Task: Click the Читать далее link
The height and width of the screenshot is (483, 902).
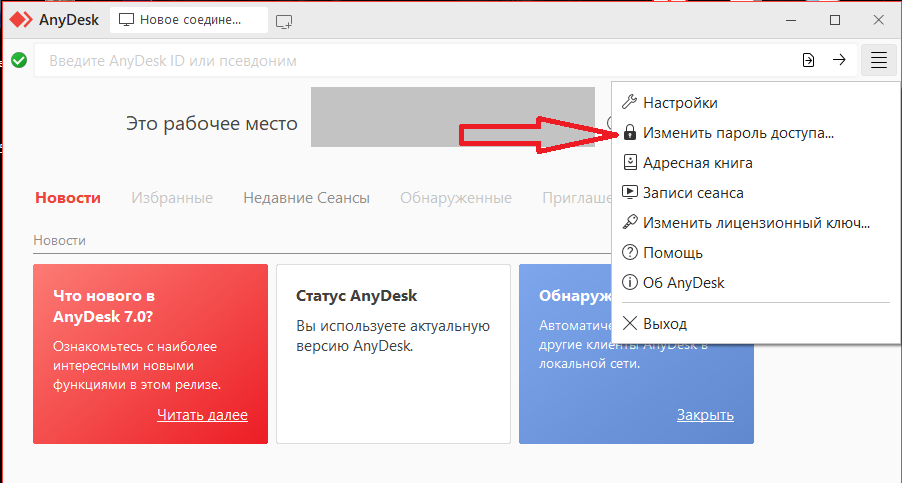Action: click(202, 415)
